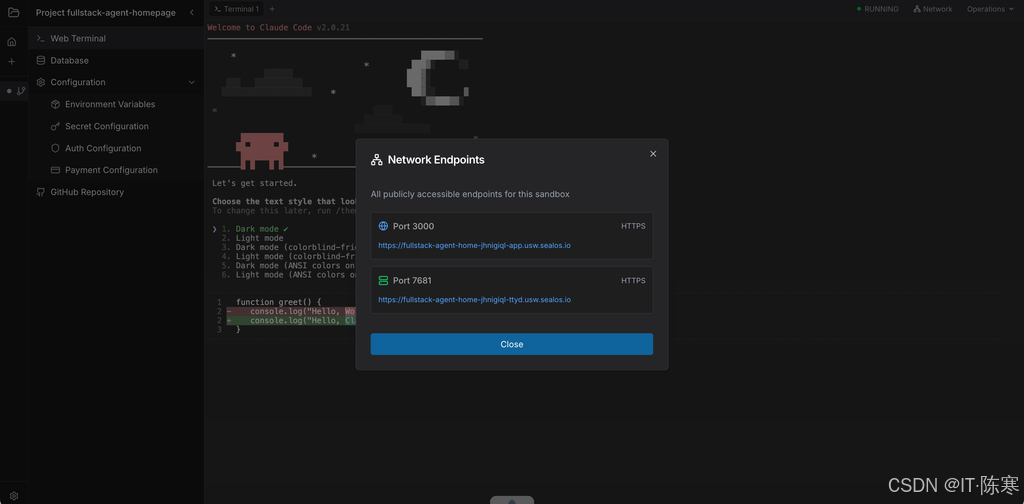Screen dimensions: 1024x504
Task: Click the Port 7681 label
Action: (x=412, y=280)
